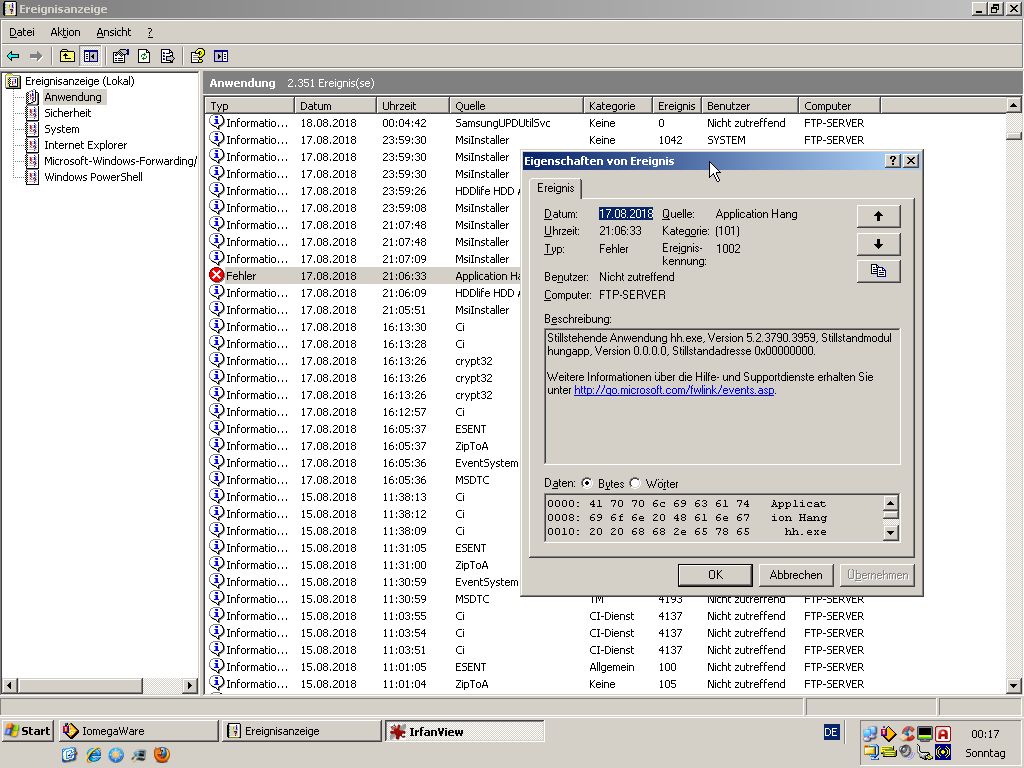Click the up-one-level folder icon

click(67, 56)
